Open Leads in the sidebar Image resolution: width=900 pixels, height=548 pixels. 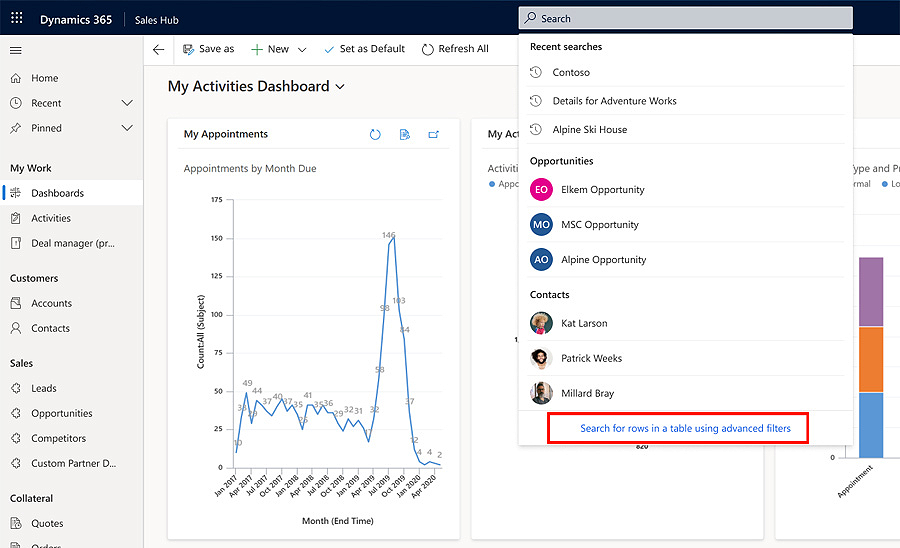(x=71, y=388)
